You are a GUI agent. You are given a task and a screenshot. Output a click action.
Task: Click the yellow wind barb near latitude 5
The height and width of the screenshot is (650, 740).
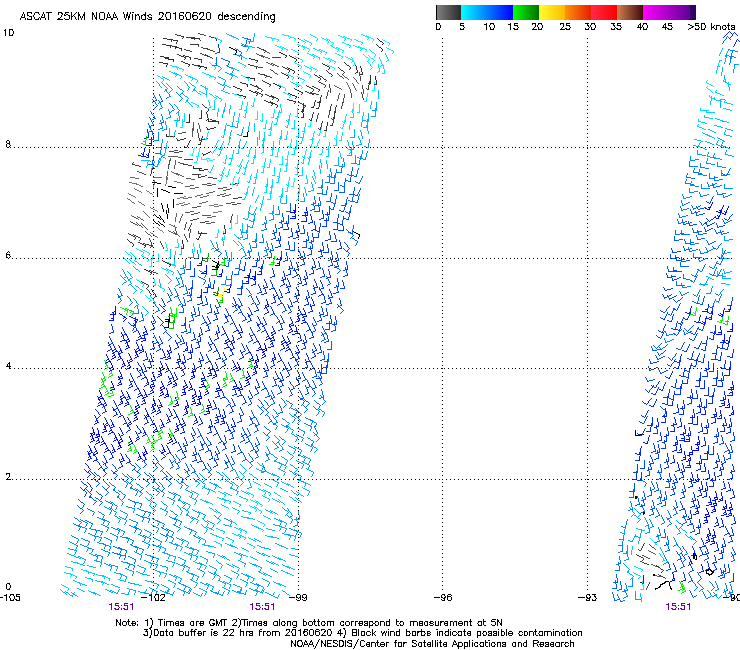point(220,296)
